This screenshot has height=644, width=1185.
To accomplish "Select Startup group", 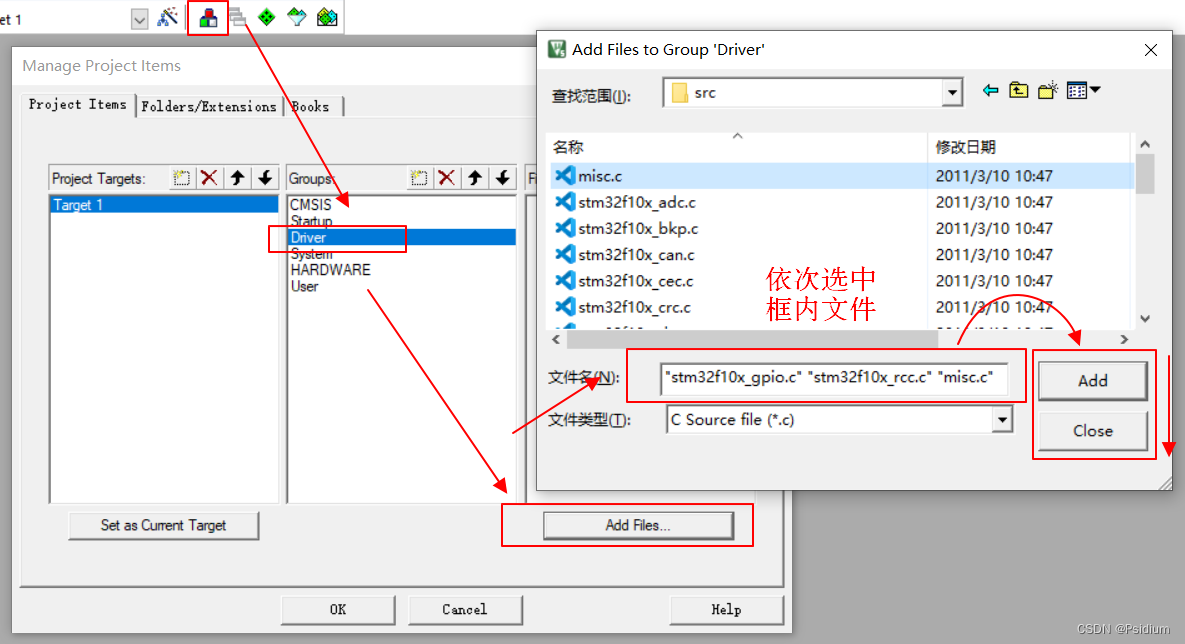I will pos(311,221).
